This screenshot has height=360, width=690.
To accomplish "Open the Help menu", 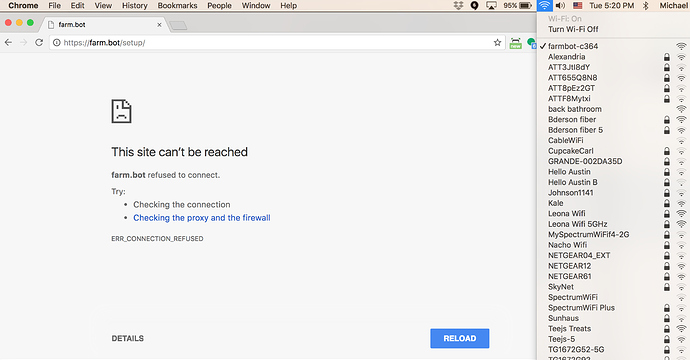I will [289, 5].
